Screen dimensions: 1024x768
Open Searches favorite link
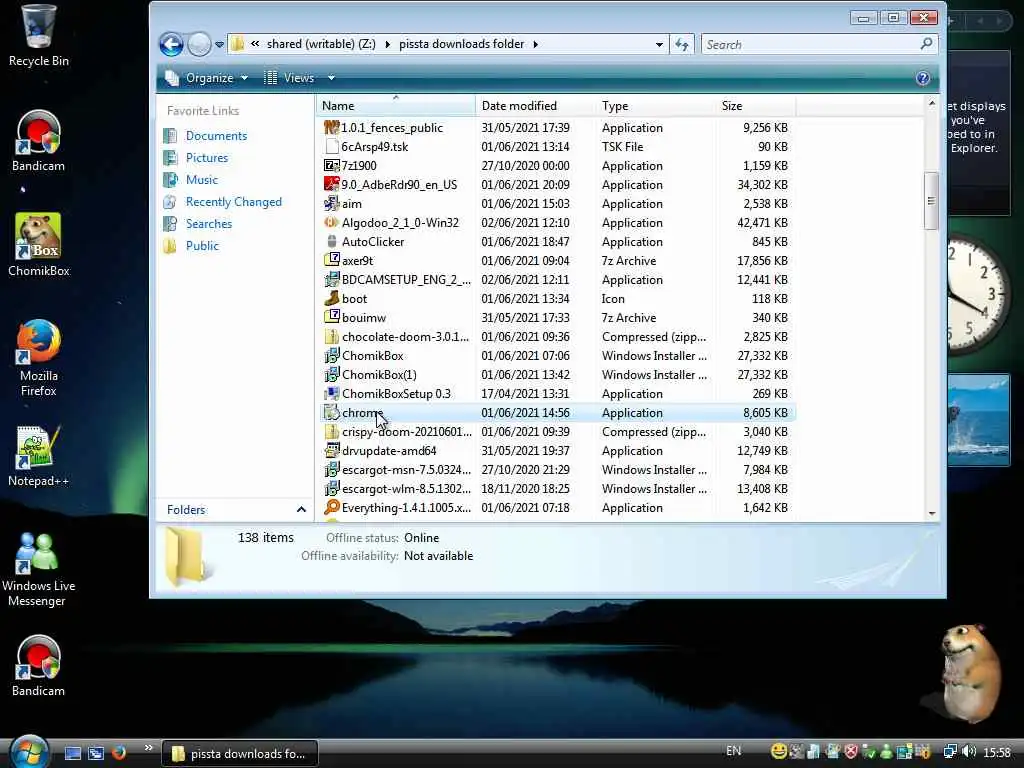[208, 224]
